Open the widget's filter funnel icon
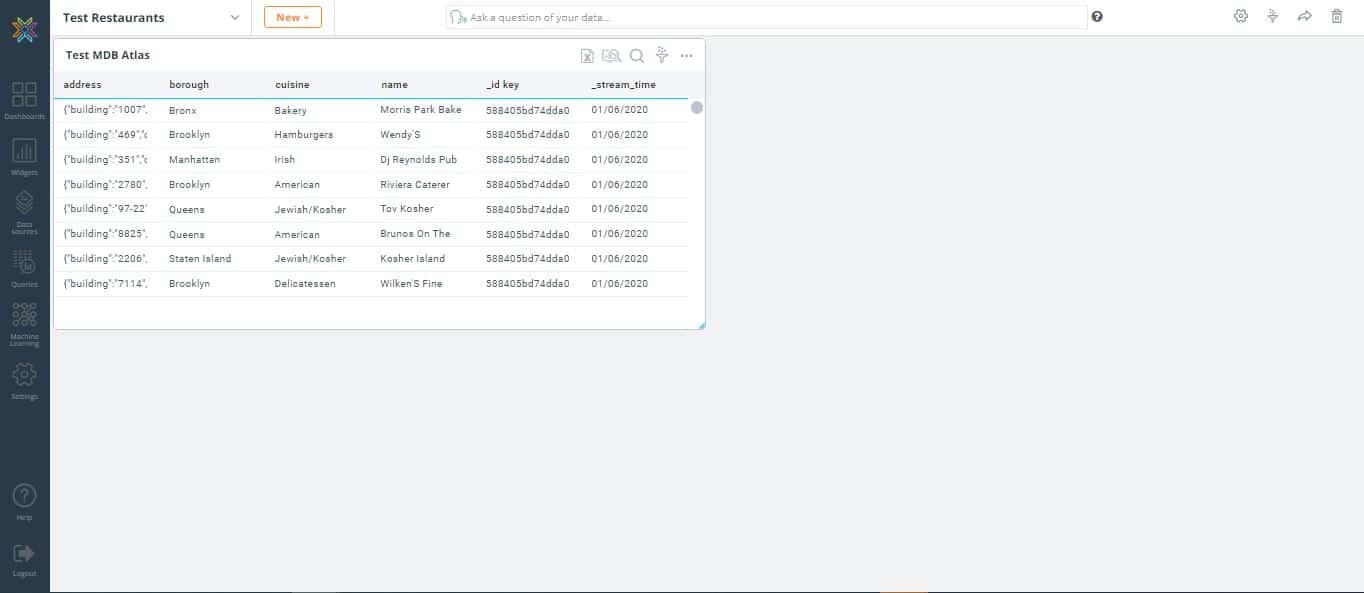The width and height of the screenshot is (1364, 593). tap(662, 55)
